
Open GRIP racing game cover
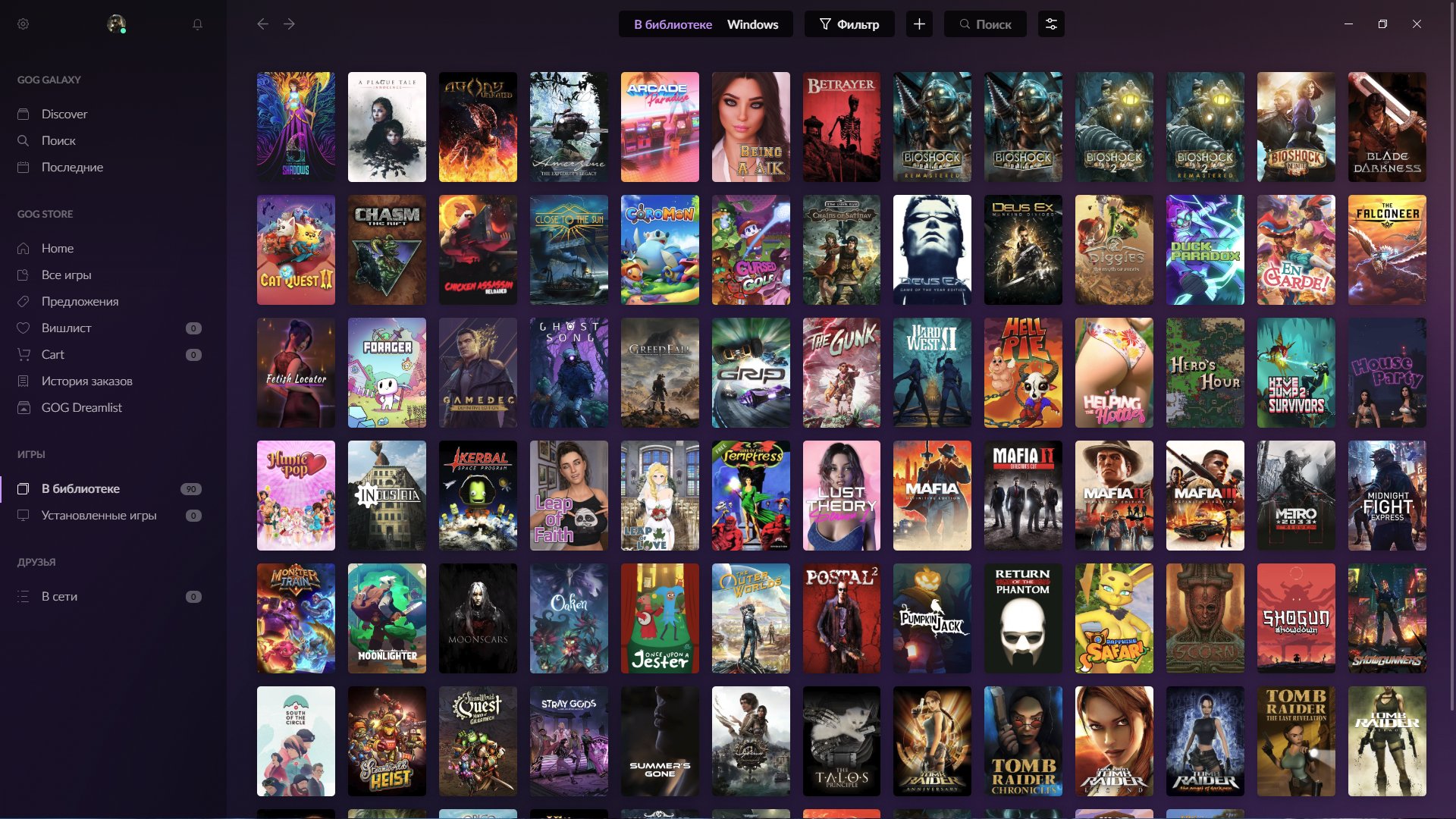[x=751, y=372]
